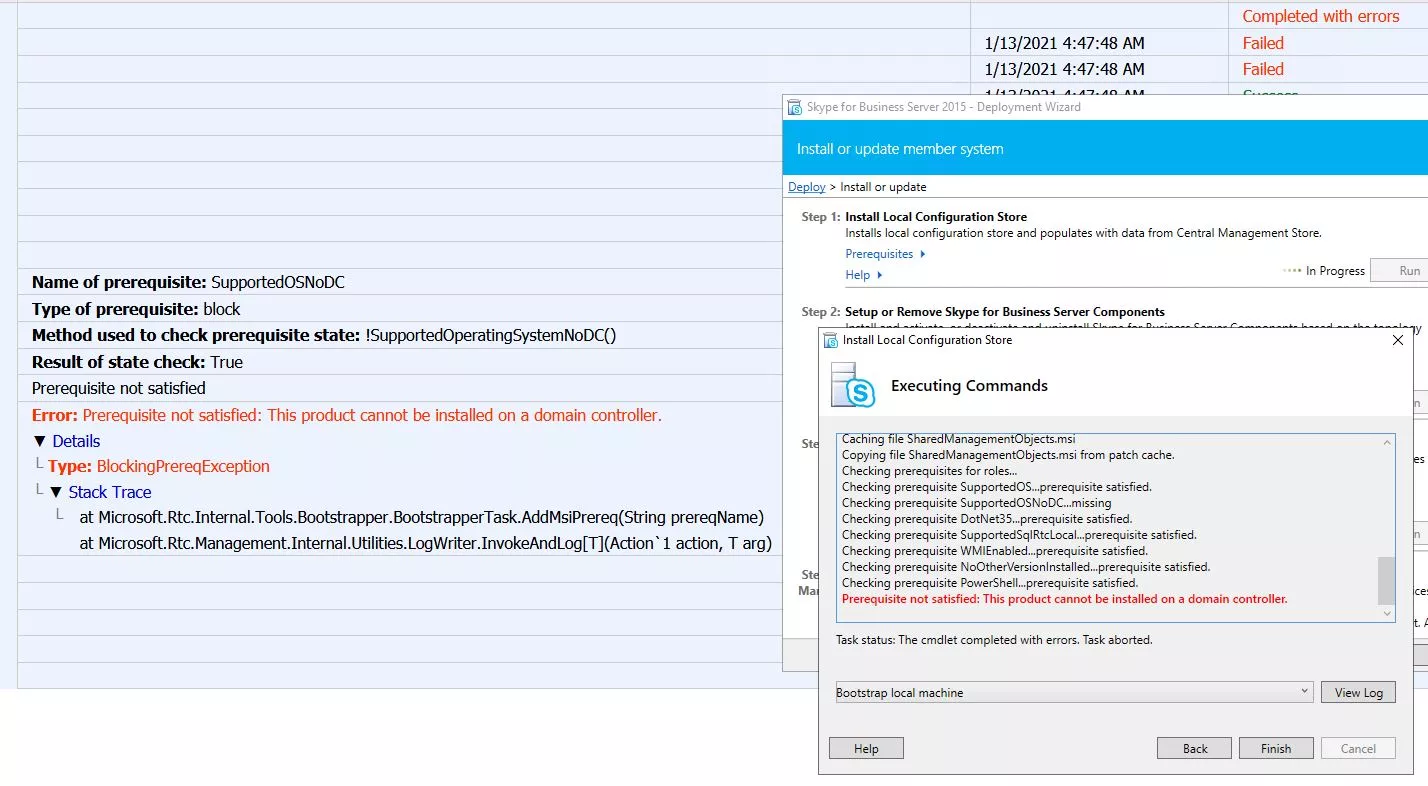This screenshot has width=1428, height=786.
Task: Expand the Prerequisites arrow under Step 1
Action: [922, 254]
